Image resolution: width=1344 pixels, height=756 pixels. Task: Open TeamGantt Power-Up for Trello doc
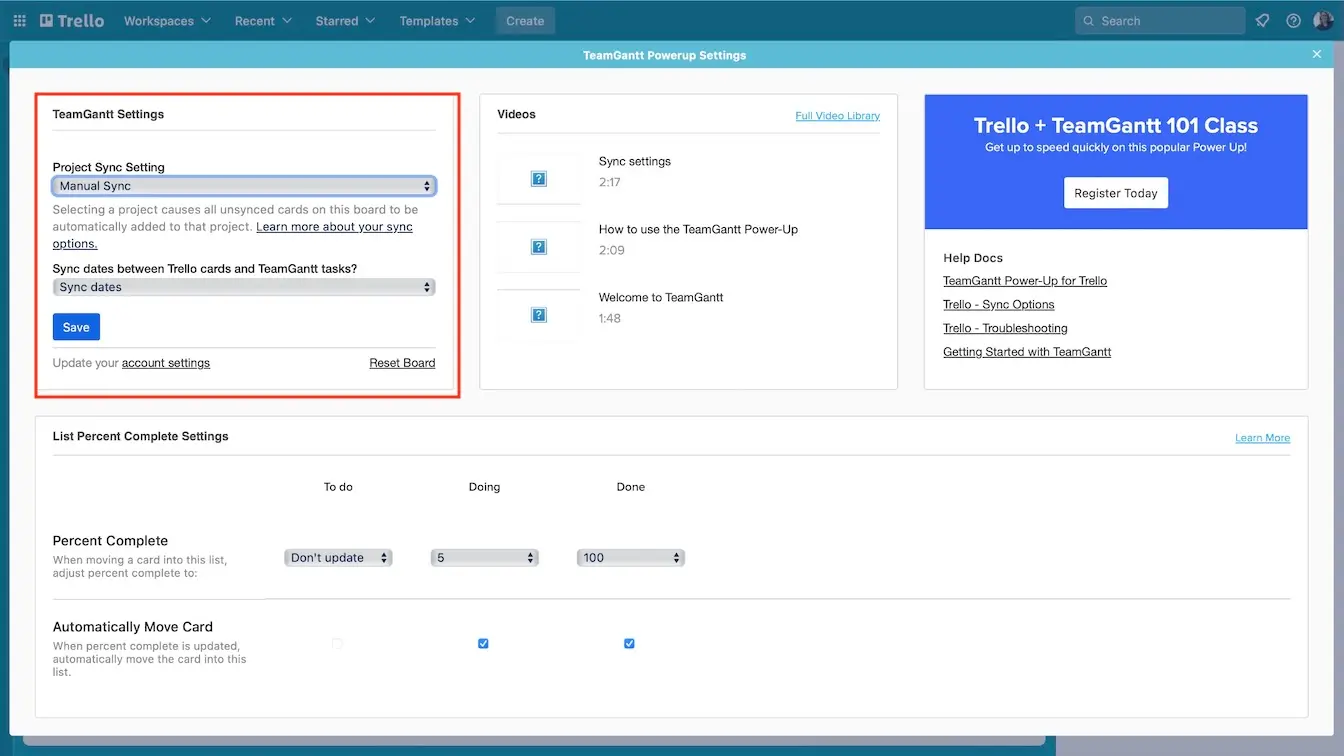(x=1025, y=281)
